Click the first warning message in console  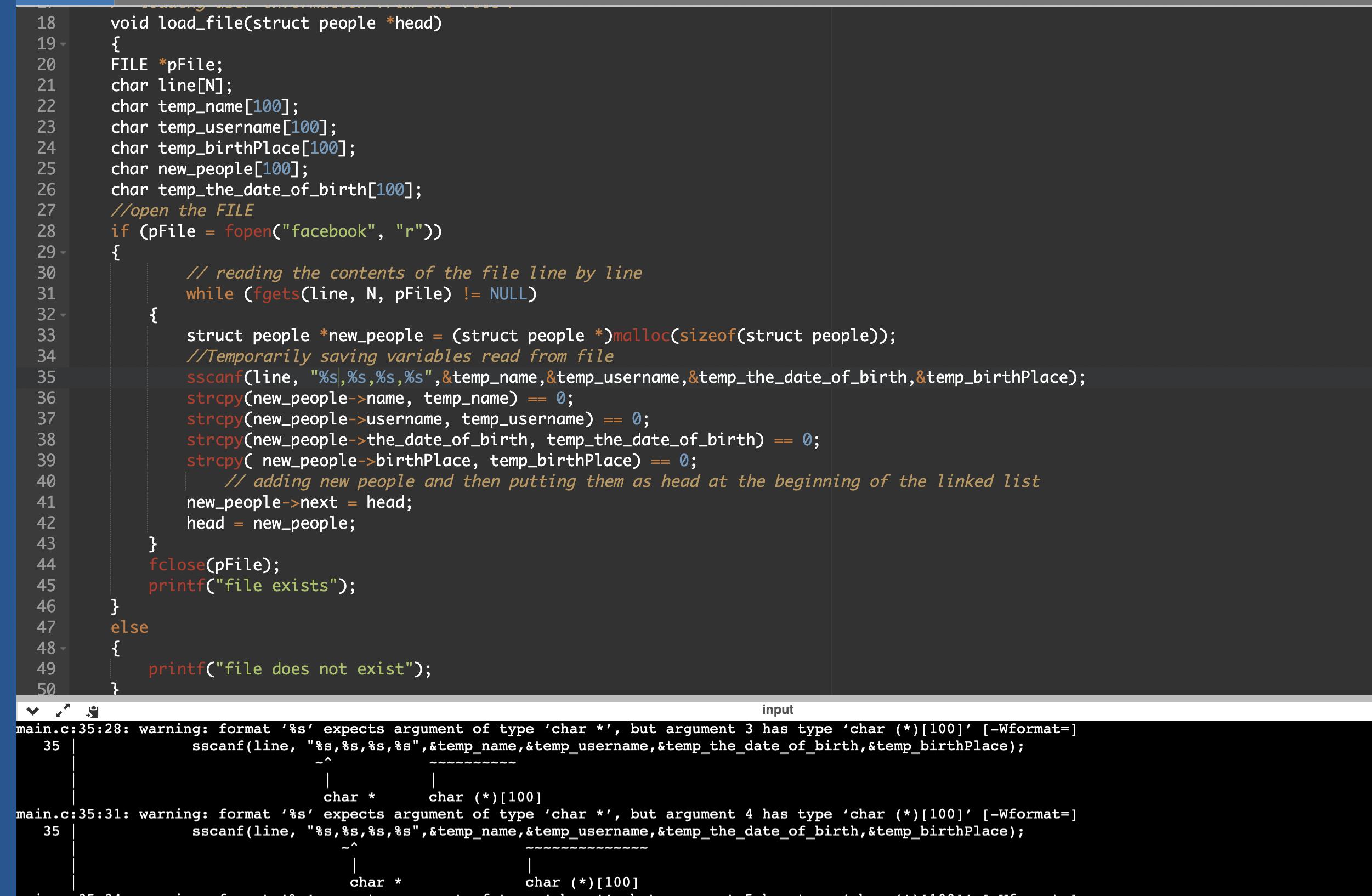(546, 729)
